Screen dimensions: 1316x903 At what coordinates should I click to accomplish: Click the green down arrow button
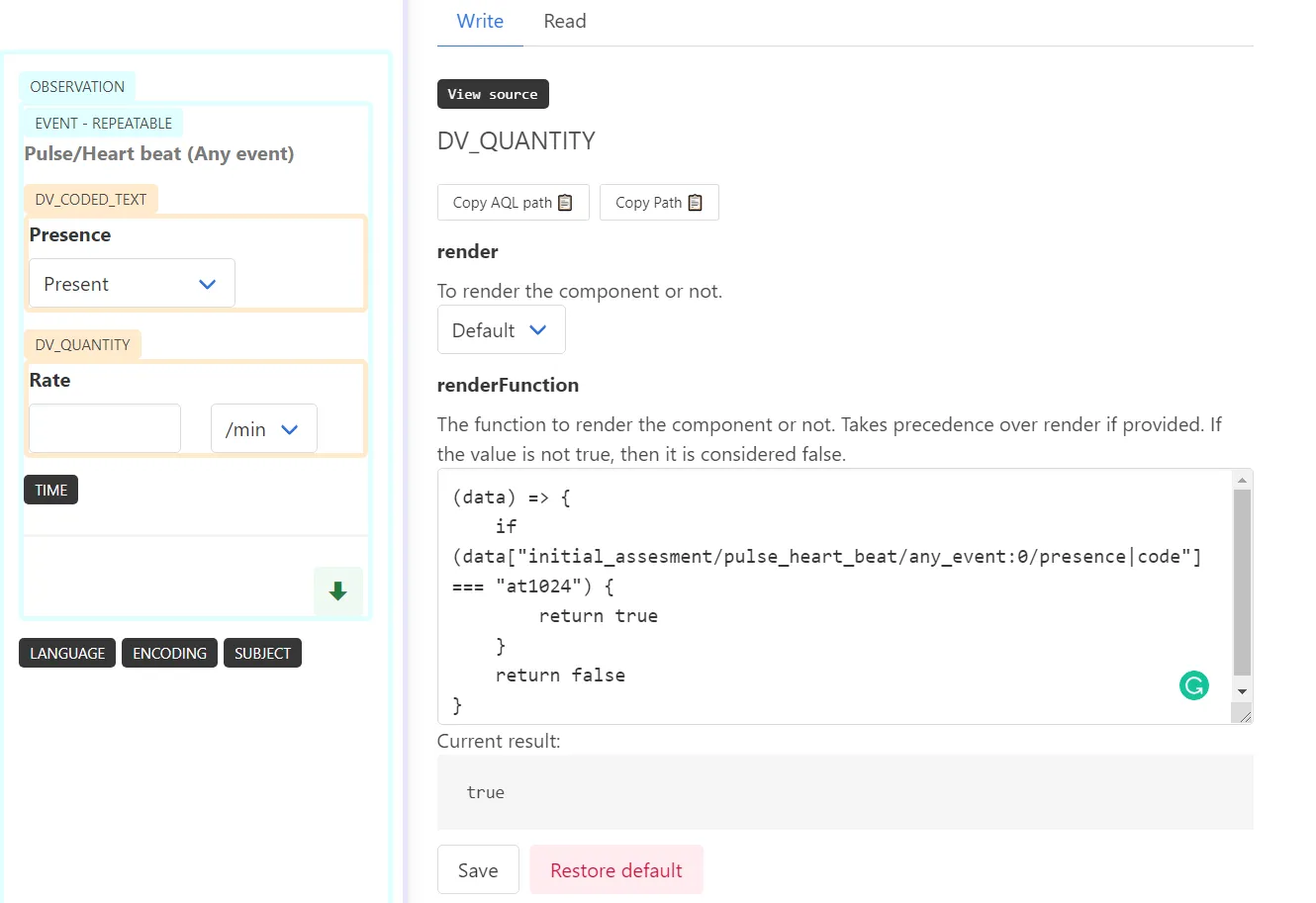pyautogui.click(x=337, y=591)
